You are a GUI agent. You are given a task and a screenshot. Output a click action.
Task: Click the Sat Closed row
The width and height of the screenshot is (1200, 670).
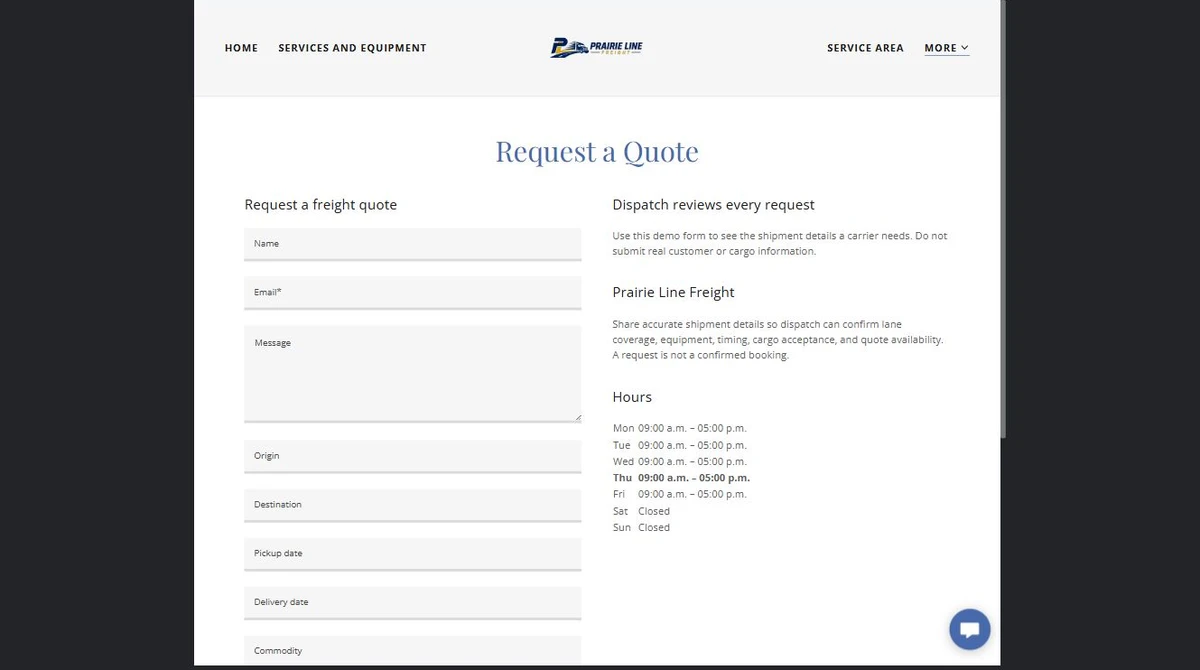click(x=641, y=511)
